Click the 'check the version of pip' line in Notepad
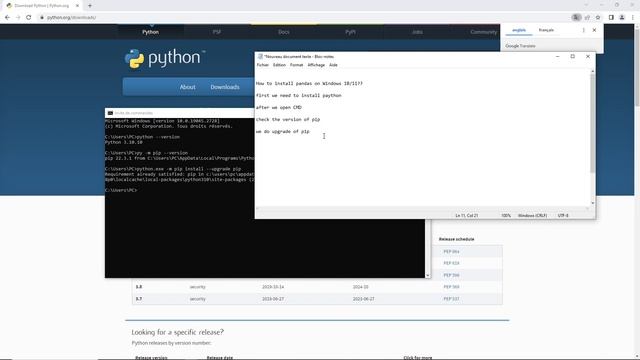Viewport: 640px width, 360px height. [288, 120]
